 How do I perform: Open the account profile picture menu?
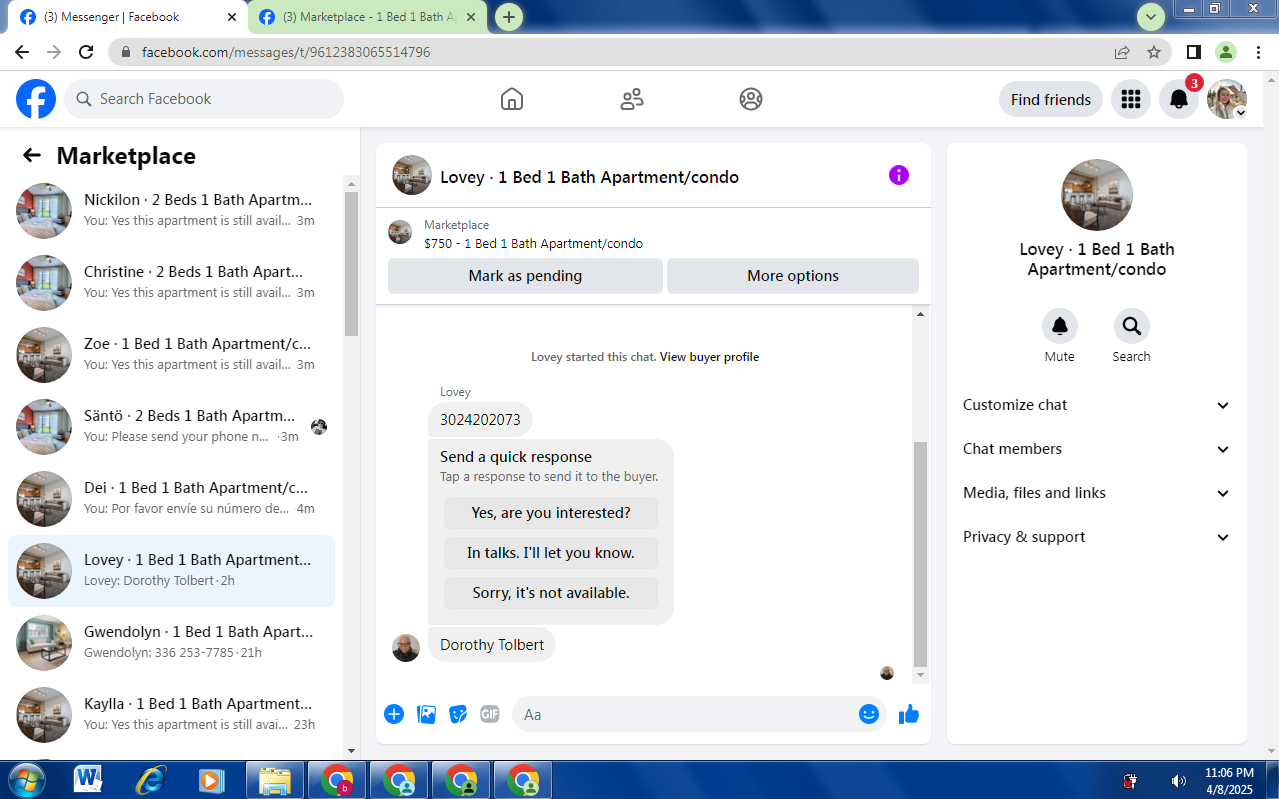[x=1227, y=99]
